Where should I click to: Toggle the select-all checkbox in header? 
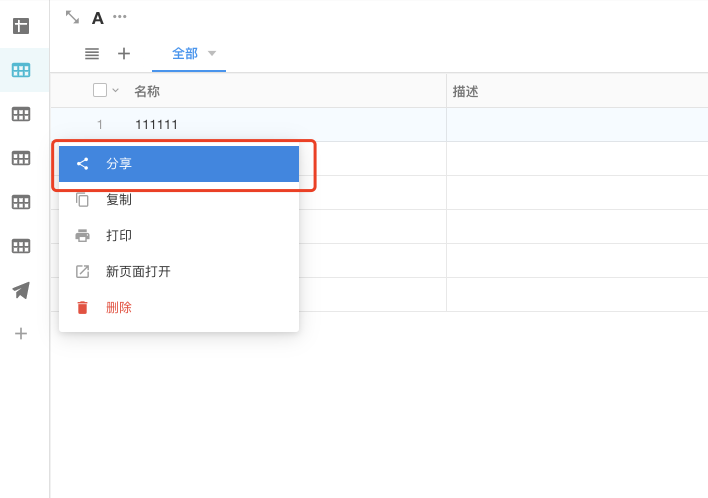(100, 90)
